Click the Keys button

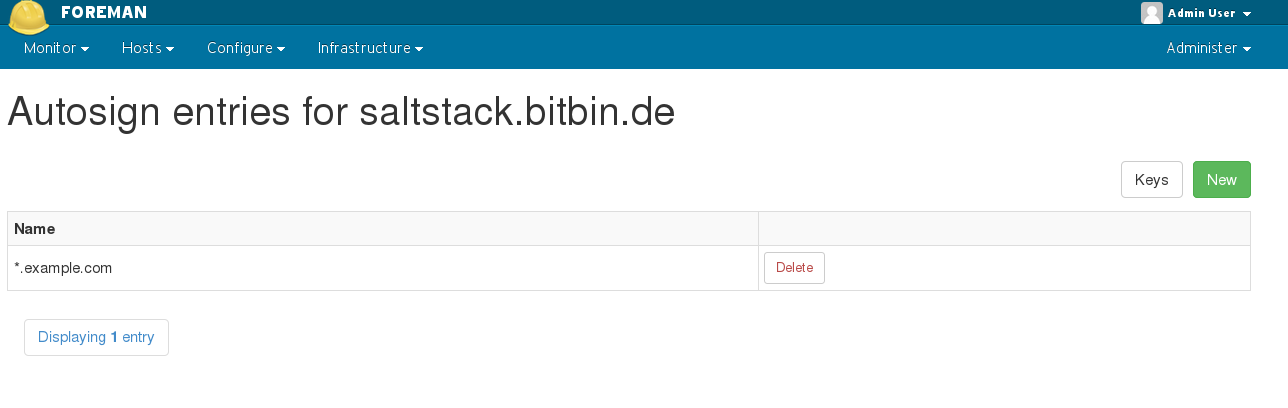[x=1152, y=180]
